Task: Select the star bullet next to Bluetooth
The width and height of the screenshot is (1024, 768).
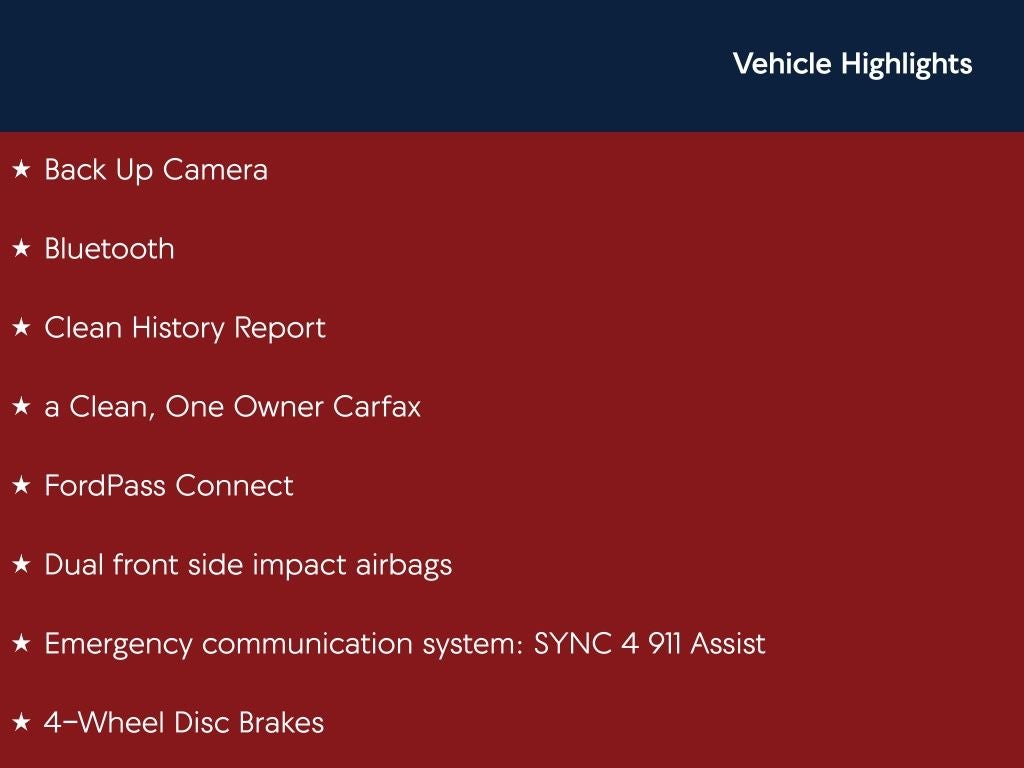Action: coord(21,249)
